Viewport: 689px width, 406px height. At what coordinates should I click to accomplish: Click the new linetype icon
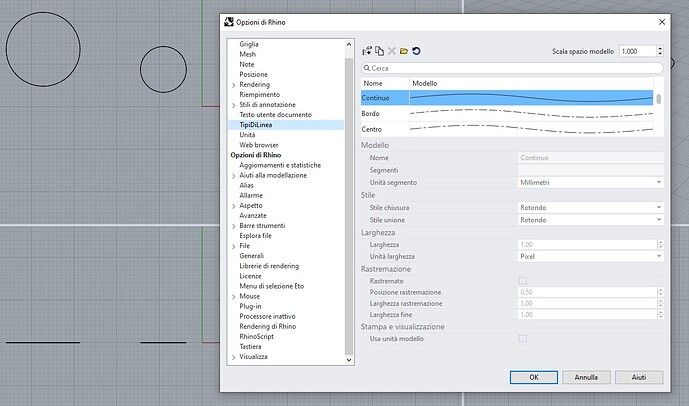coord(367,51)
